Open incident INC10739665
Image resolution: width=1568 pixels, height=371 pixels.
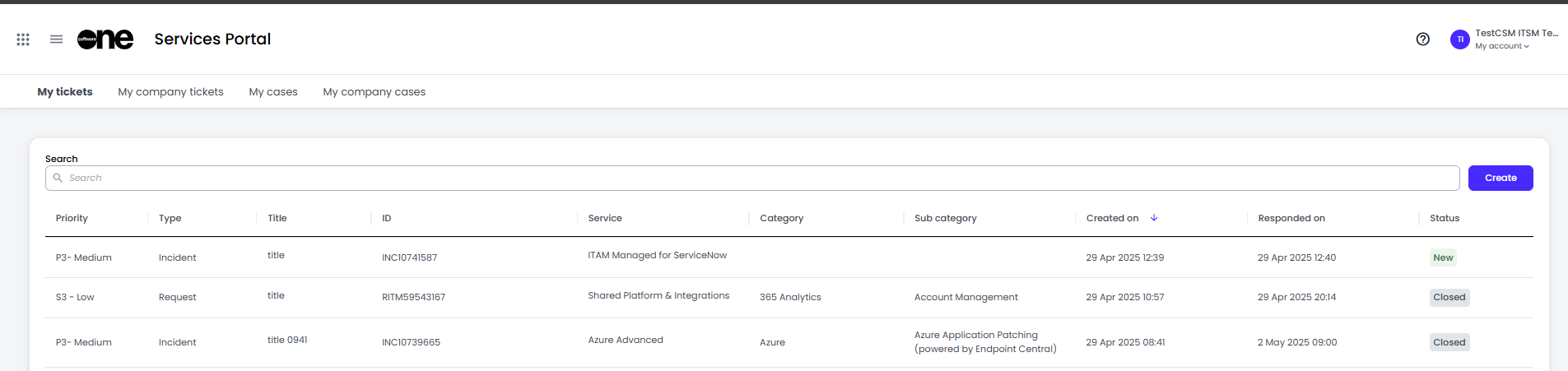(411, 342)
